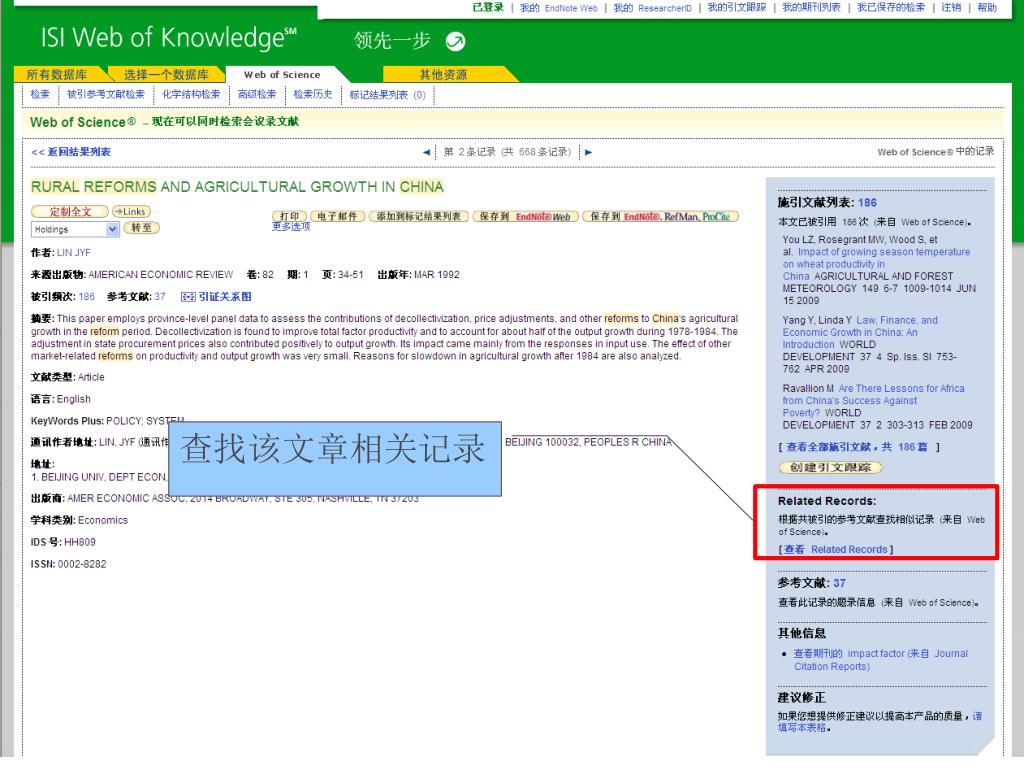Click sidebar 施引文献列表 186 link

point(867,202)
